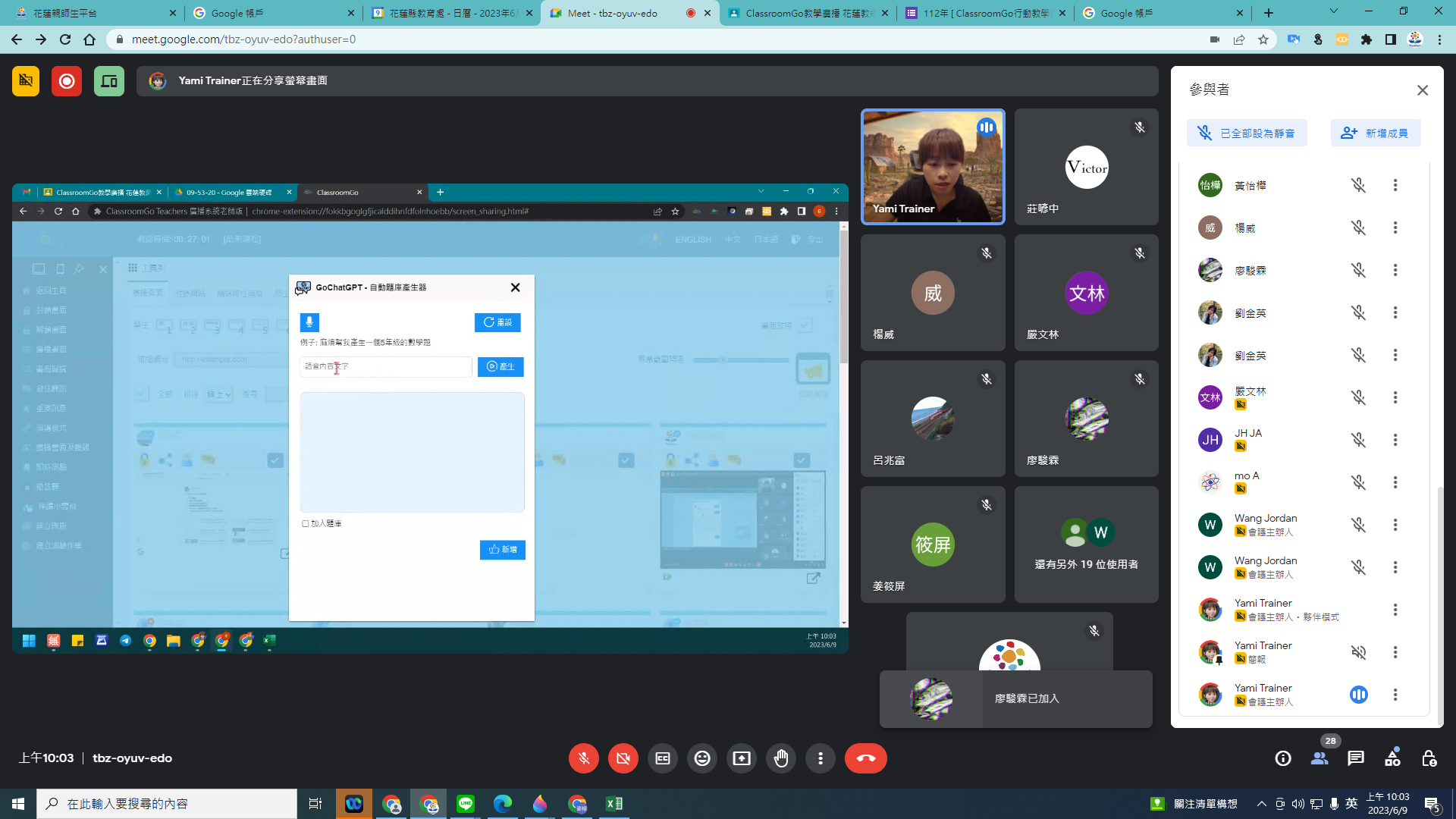Open emoji reactions in Meet

click(701, 758)
